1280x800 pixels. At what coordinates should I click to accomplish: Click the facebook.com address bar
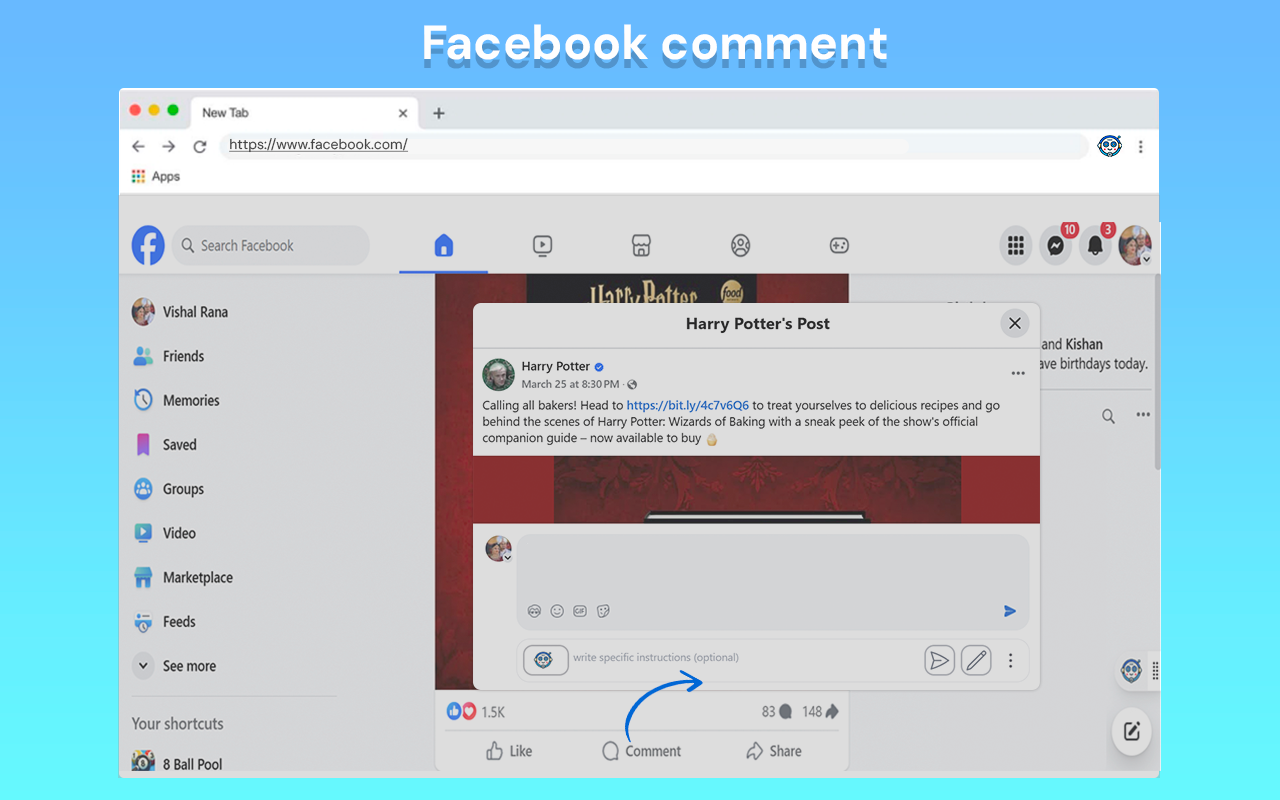653,145
